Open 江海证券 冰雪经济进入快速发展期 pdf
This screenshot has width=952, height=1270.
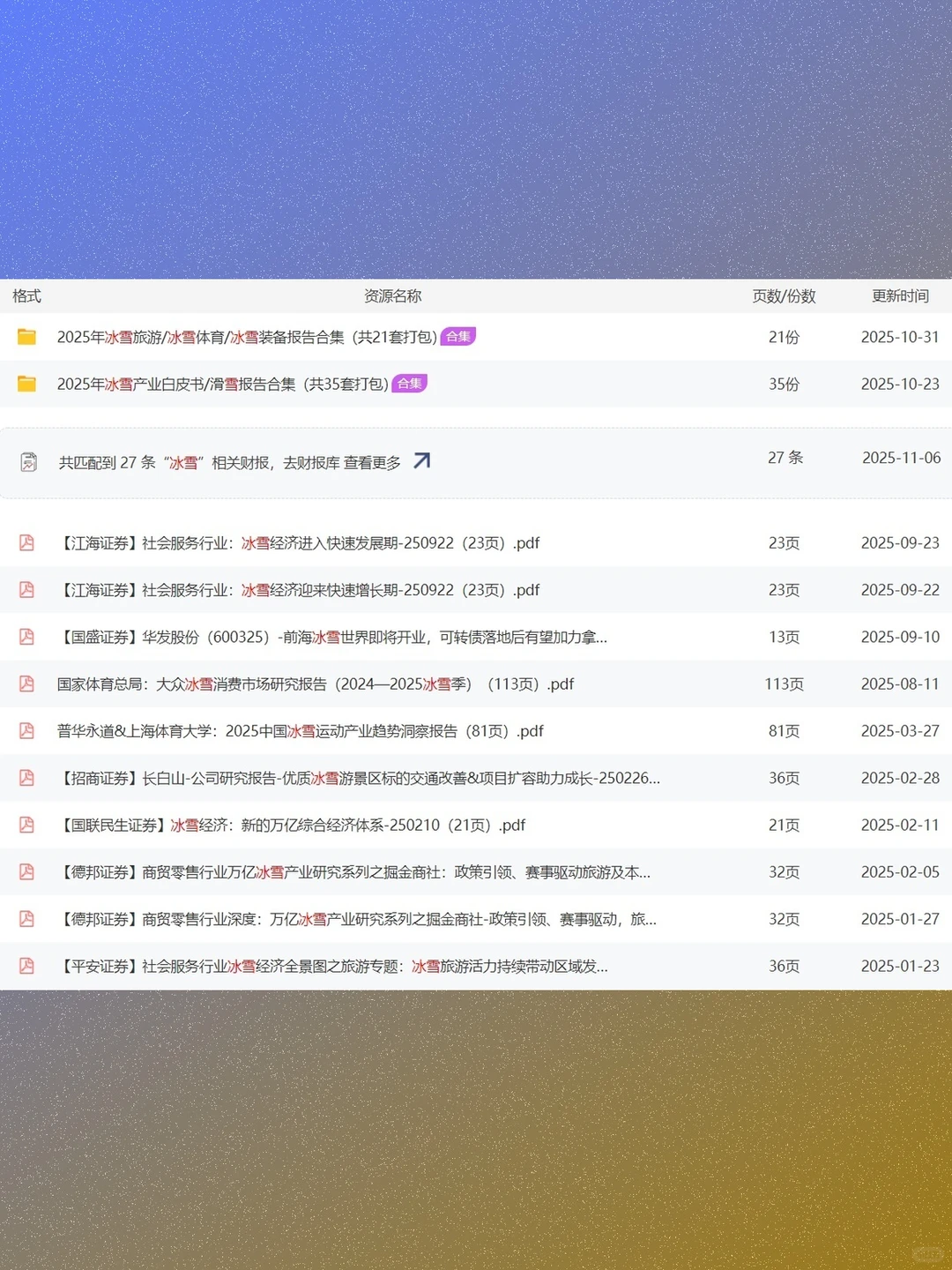(298, 543)
